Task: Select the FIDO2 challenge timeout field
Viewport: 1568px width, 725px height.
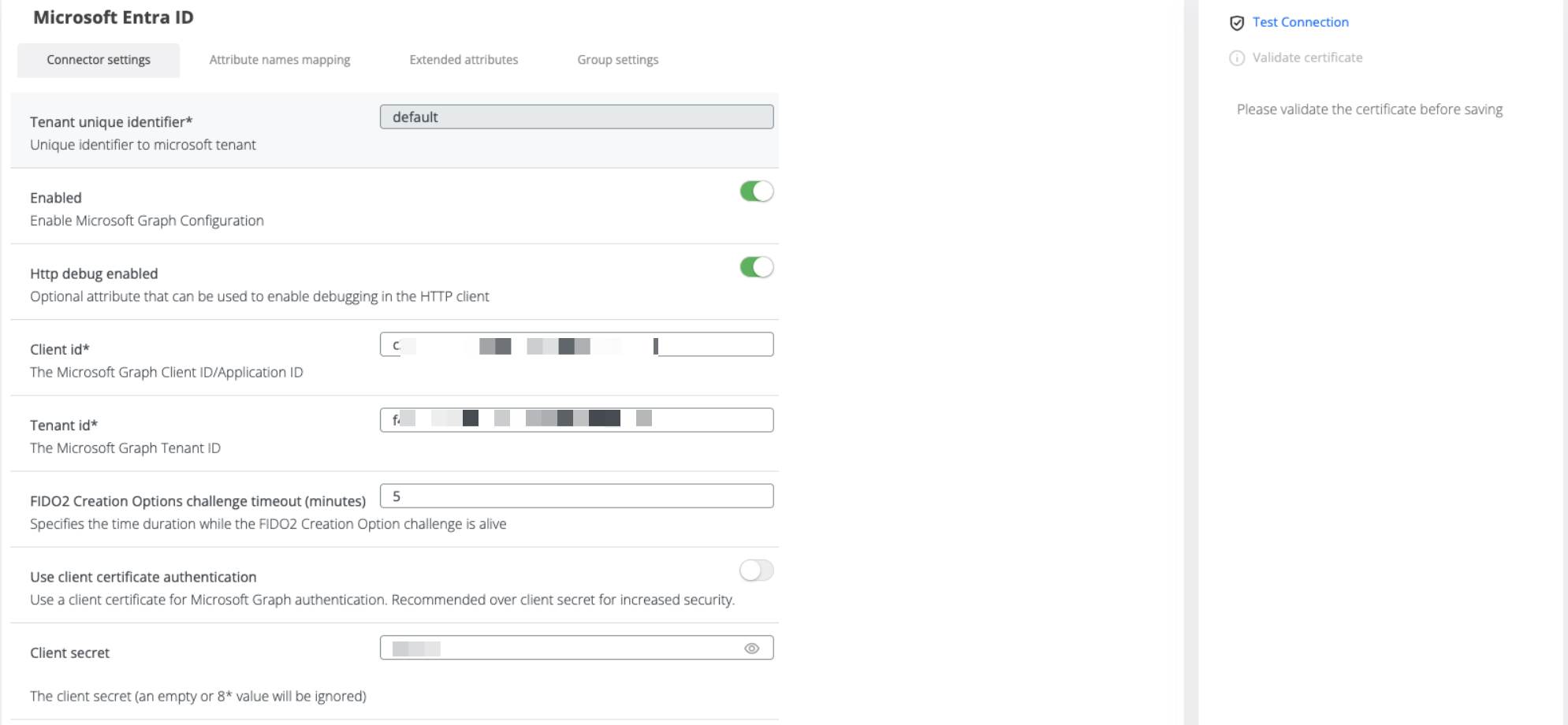Action: tap(577, 496)
